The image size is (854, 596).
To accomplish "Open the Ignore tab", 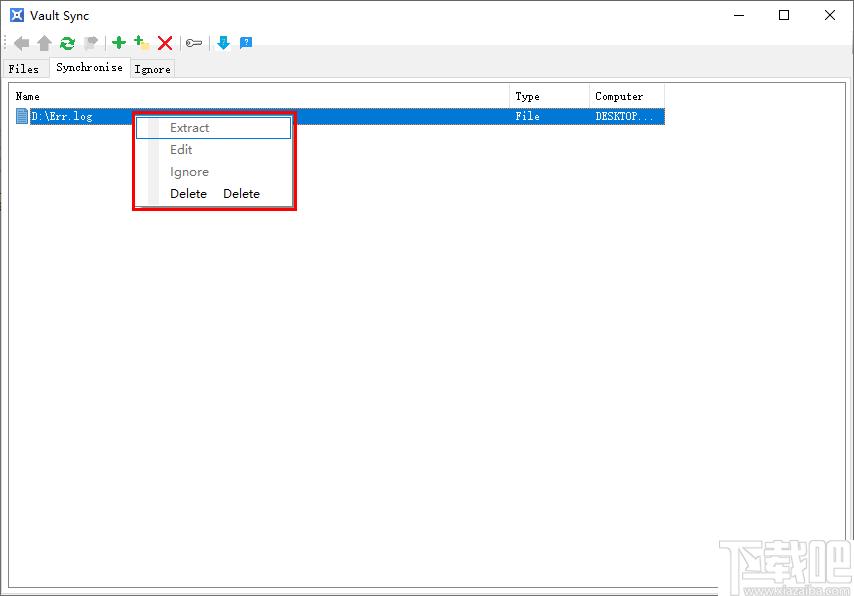I will pos(152,69).
